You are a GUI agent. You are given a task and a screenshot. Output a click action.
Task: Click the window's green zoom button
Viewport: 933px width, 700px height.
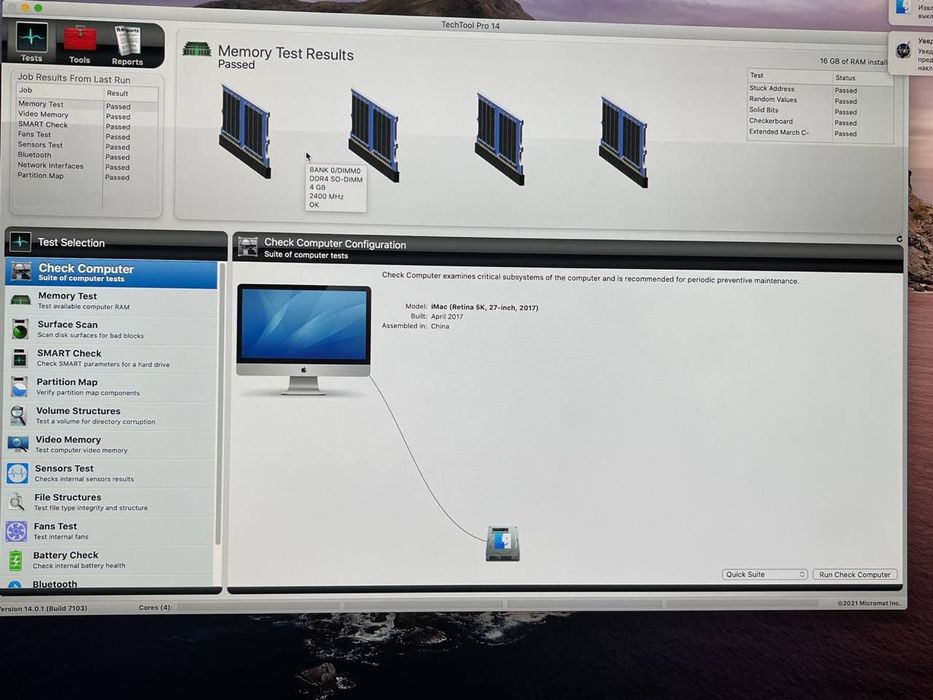tap(38, 8)
